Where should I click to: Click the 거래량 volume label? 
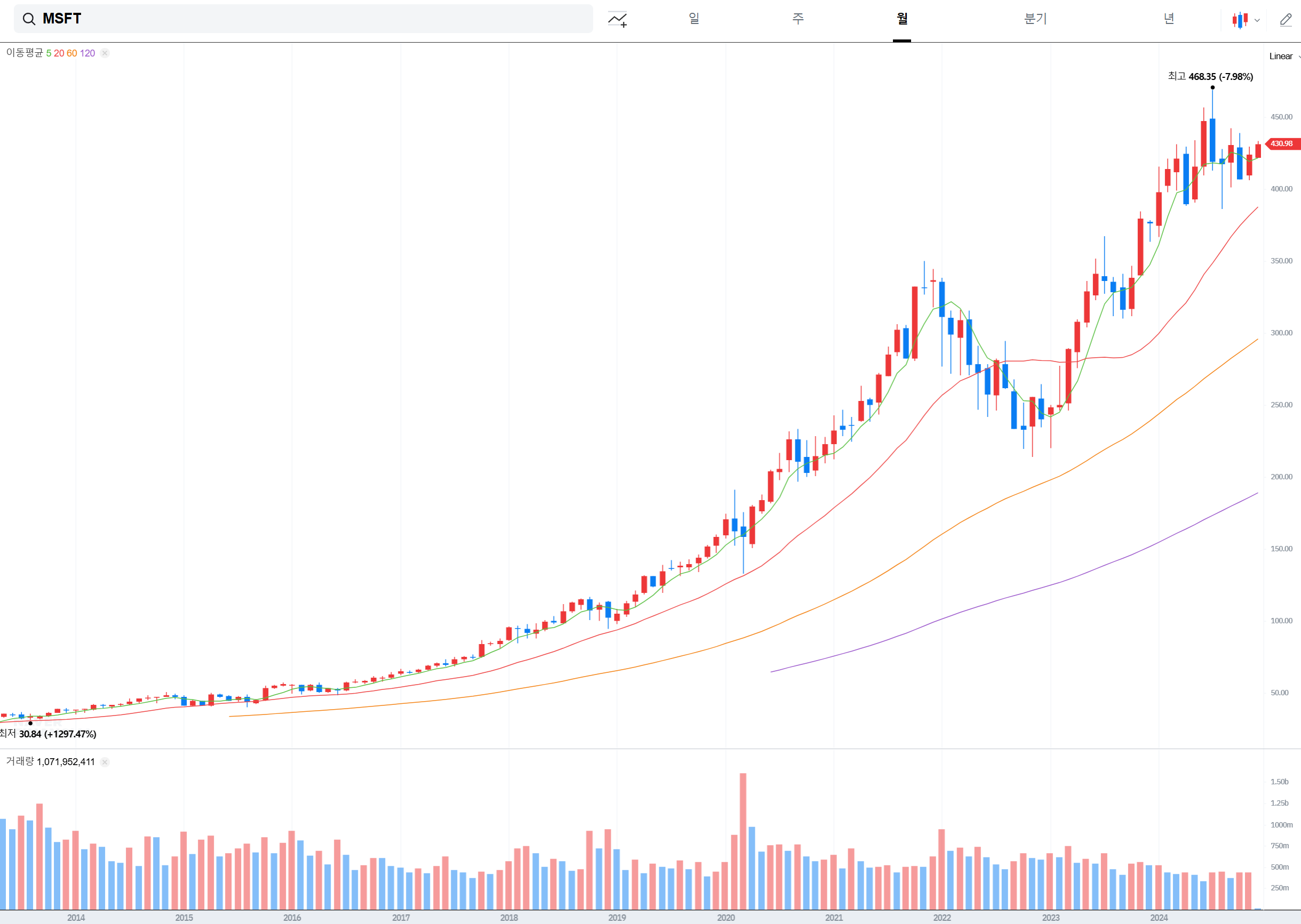20,761
